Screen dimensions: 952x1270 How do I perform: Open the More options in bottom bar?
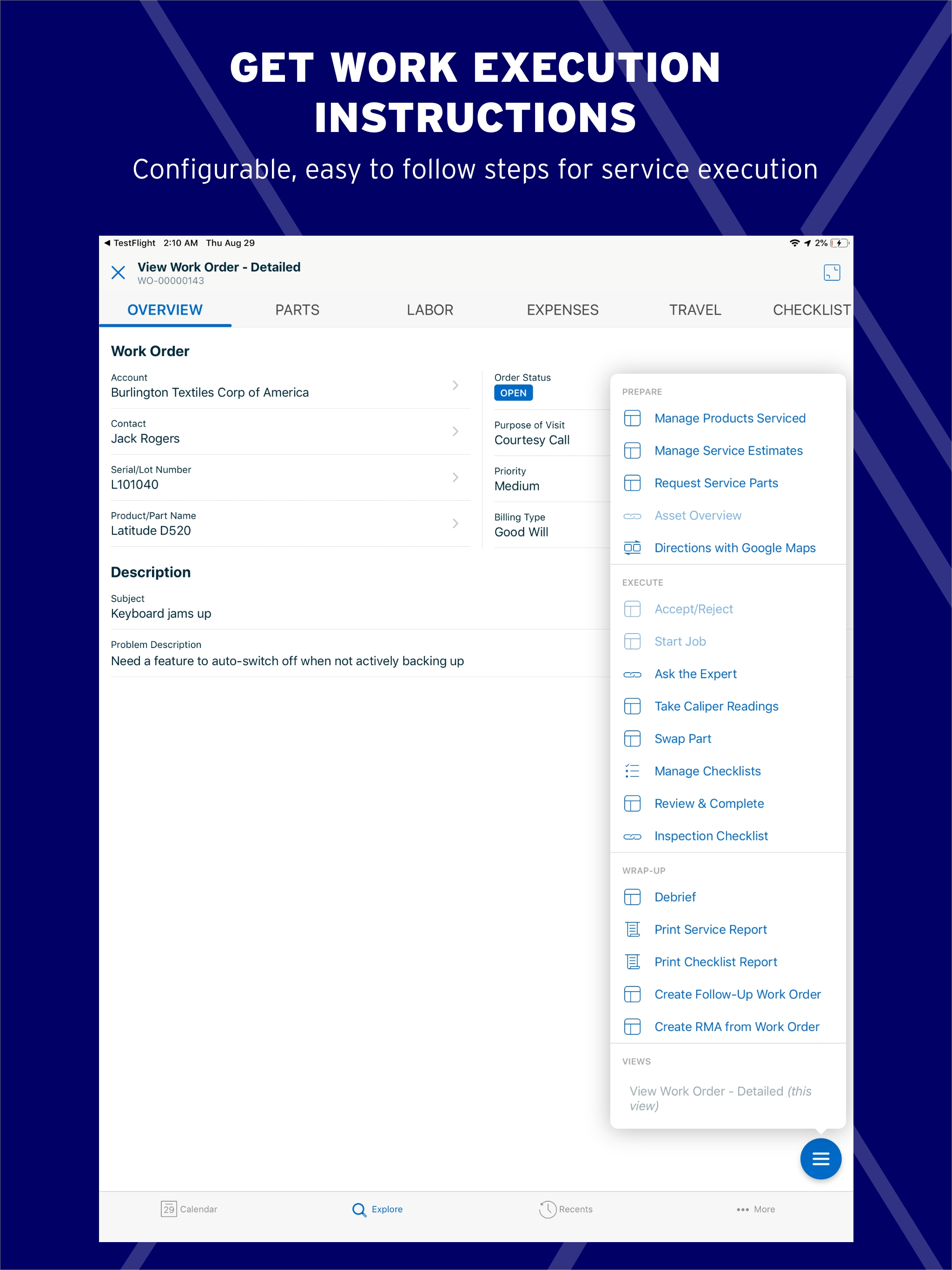(755, 1209)
